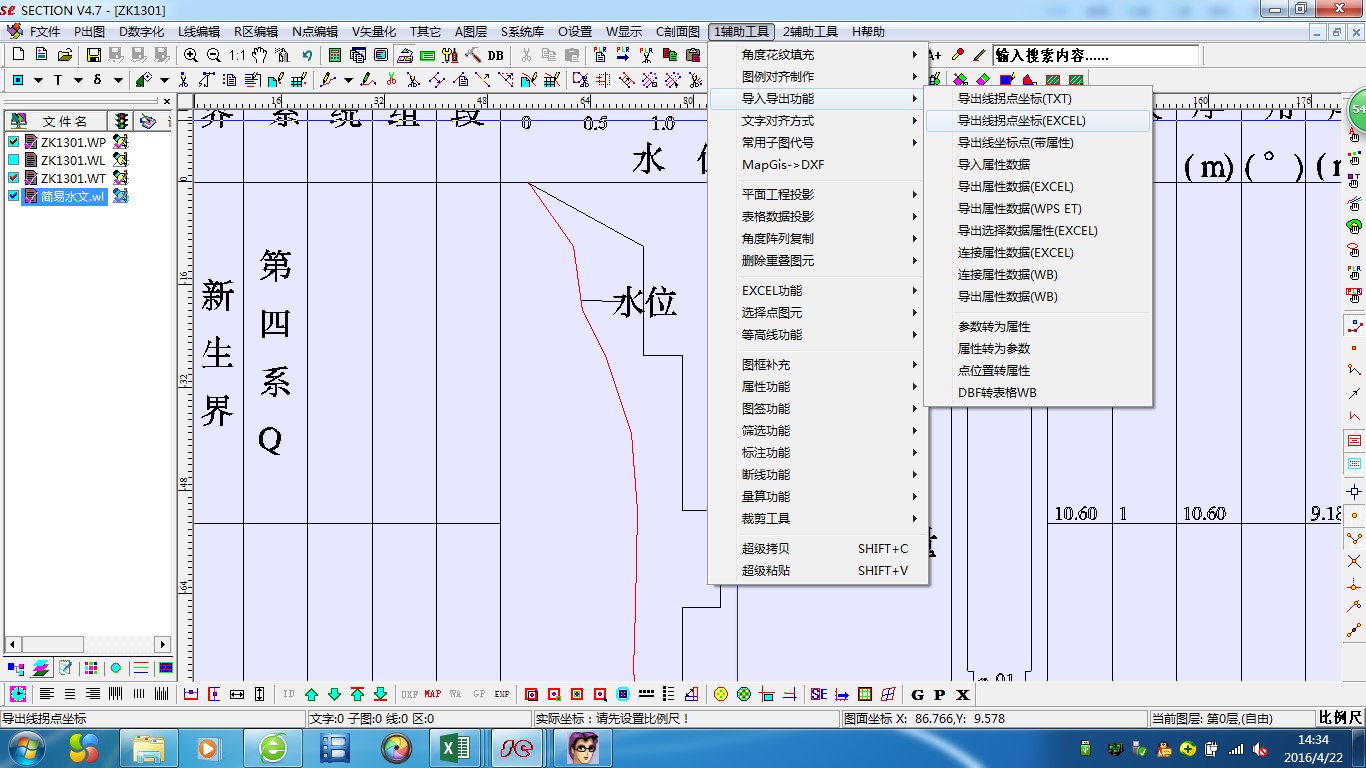Choose MapGis->DXF menu entry
The image size is (1366, 768).
click(x=818, y=165)
